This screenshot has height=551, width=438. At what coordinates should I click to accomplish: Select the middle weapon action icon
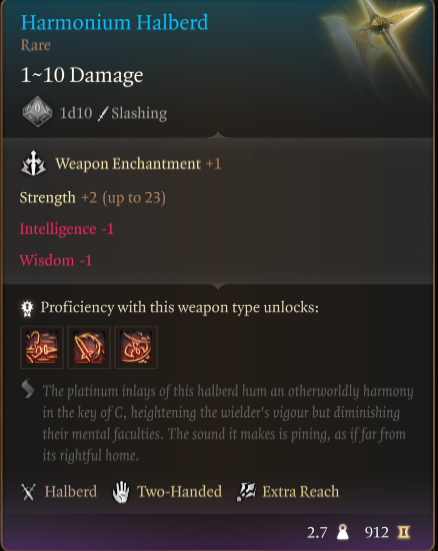[x=89, y=347]
